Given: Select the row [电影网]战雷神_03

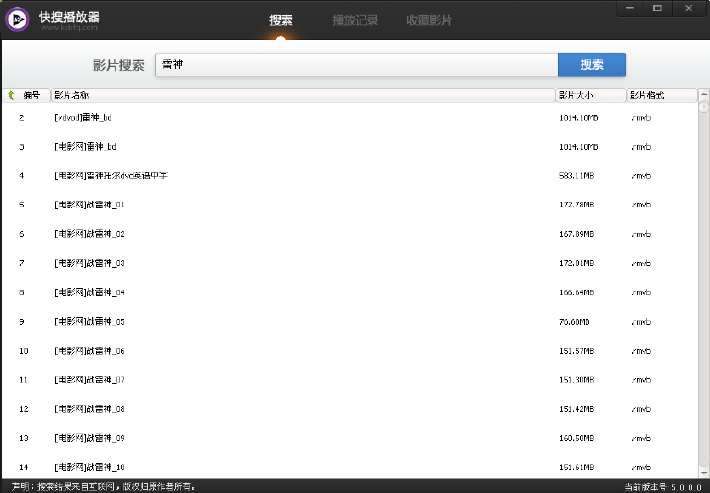Looking at the screenshot, I should point(350,263).
